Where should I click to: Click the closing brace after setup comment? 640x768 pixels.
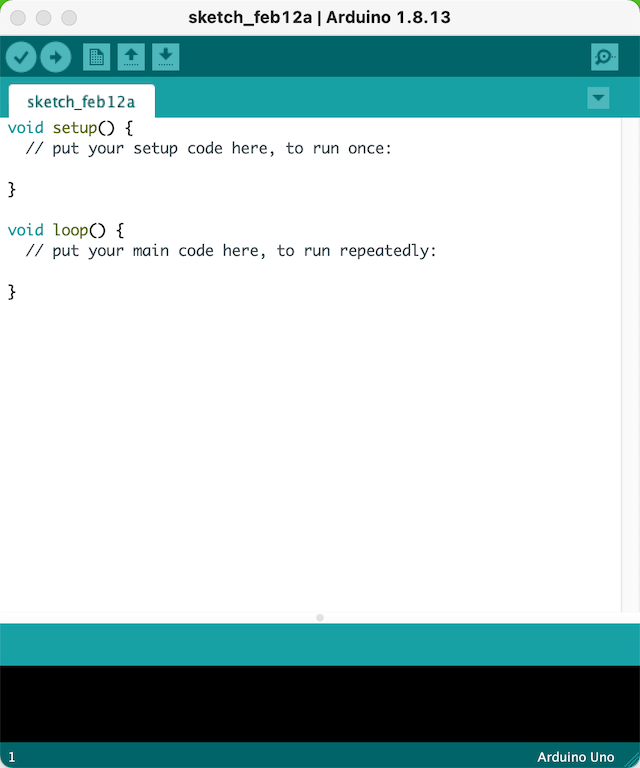[x=12, y=190]
